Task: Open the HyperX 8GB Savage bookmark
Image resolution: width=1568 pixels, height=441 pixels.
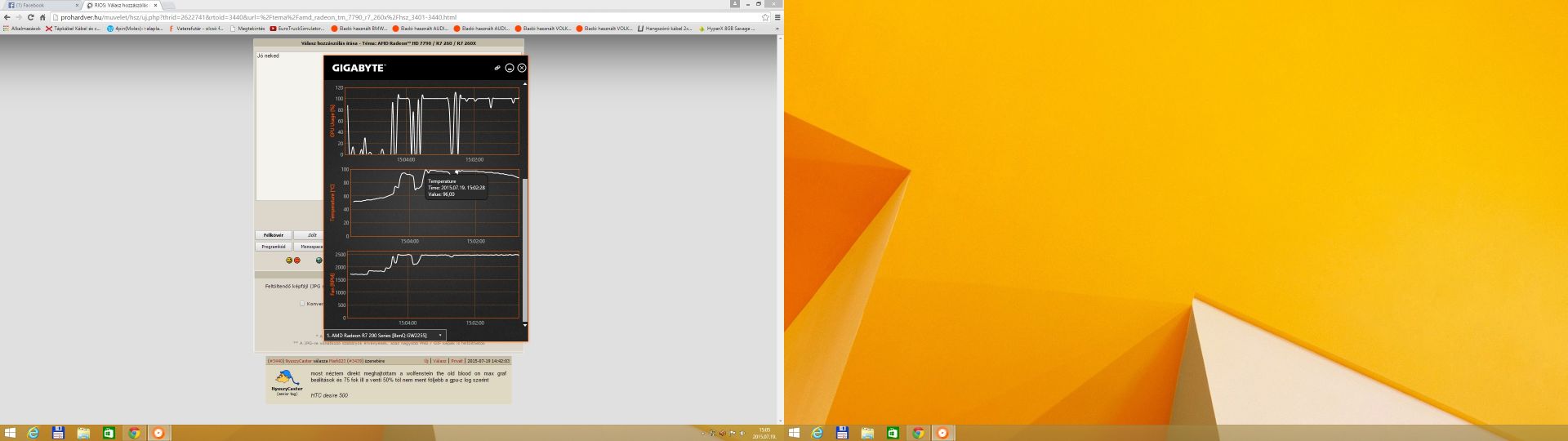Action: click(x=726, y=29)
